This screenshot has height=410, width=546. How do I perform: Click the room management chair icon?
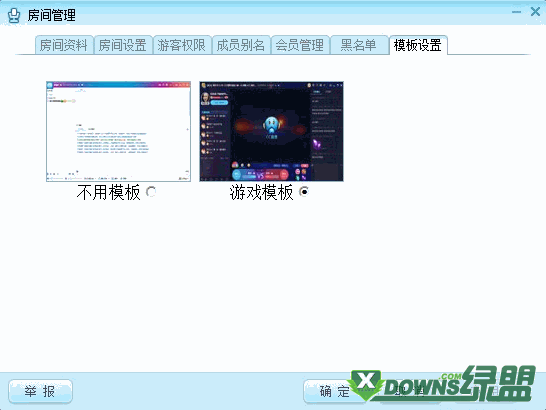coord(14,16)
